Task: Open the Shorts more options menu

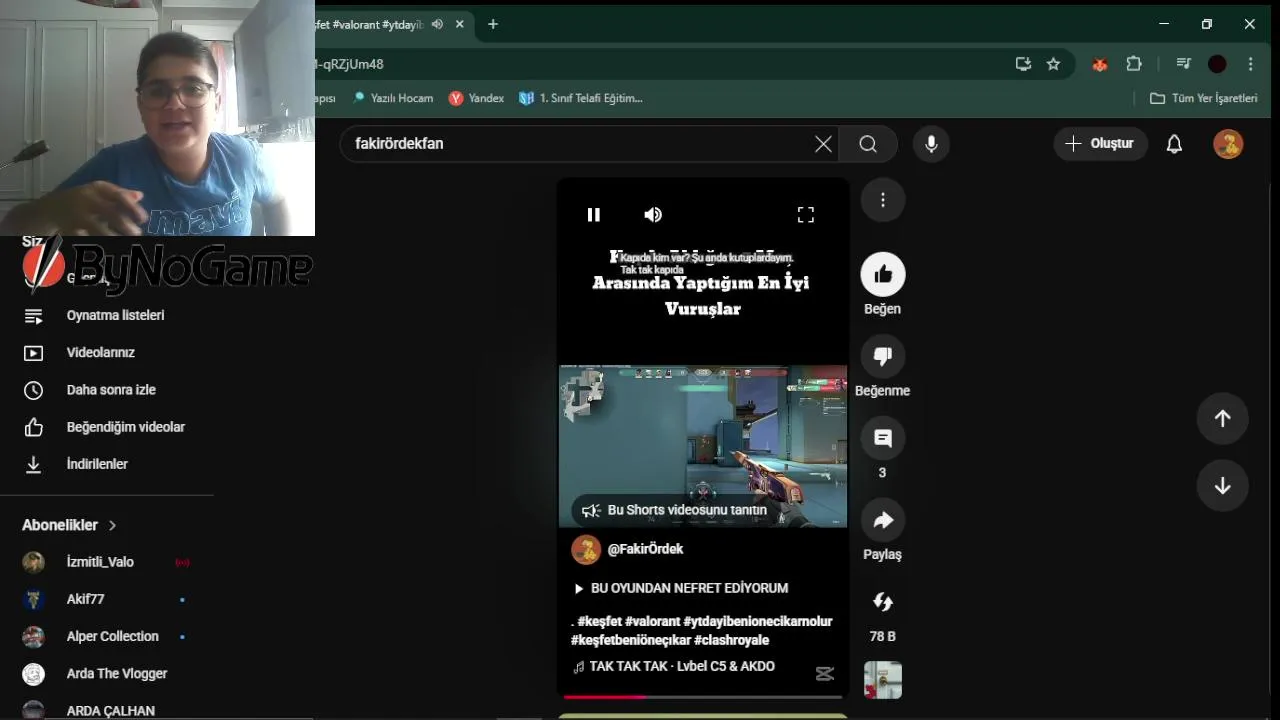Action: [883, 200]
